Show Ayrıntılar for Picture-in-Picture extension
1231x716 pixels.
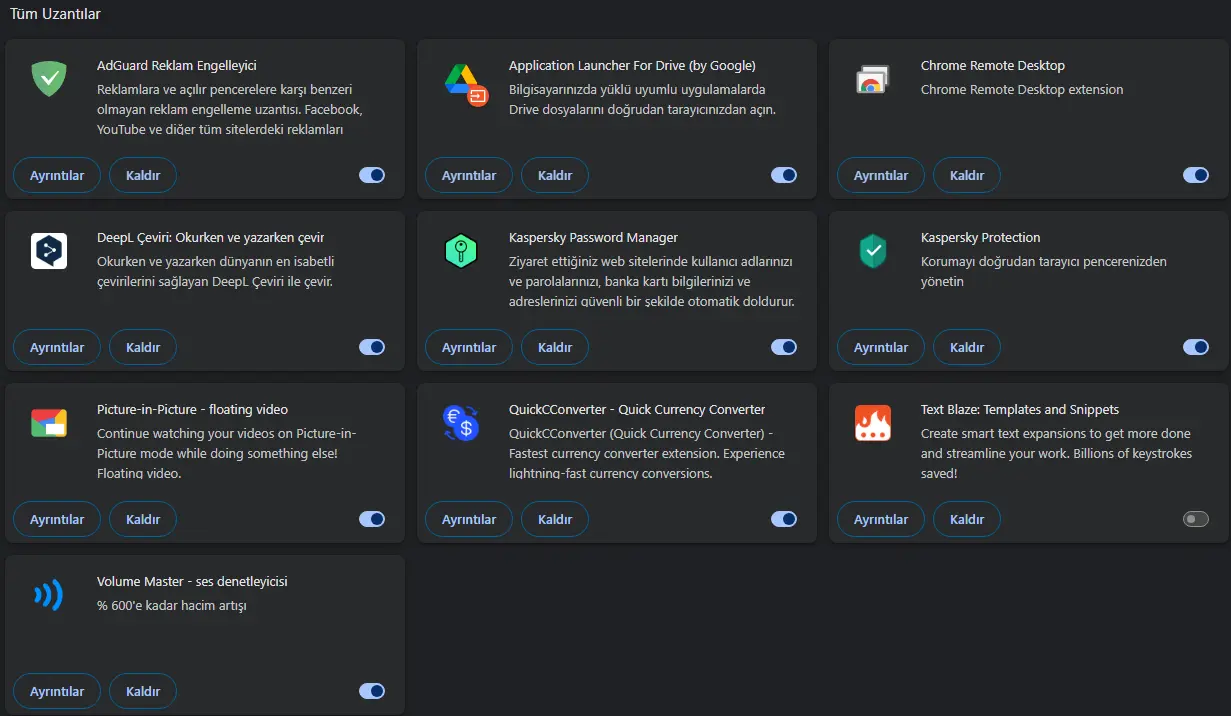pos(57,519)
